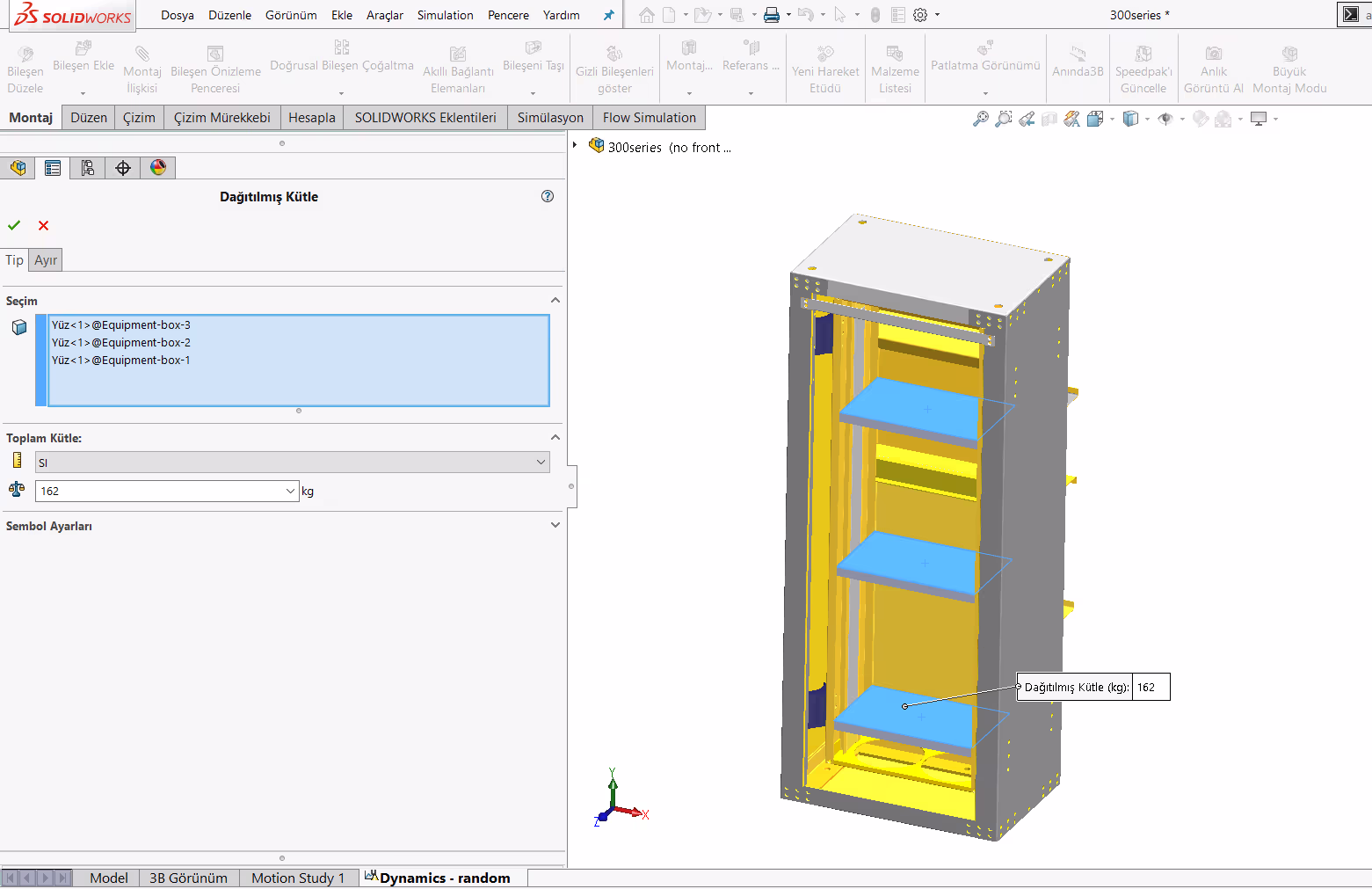The image size is (1372, 889).
Task: Click the Undo arrow icon
Action: [805, 15]
